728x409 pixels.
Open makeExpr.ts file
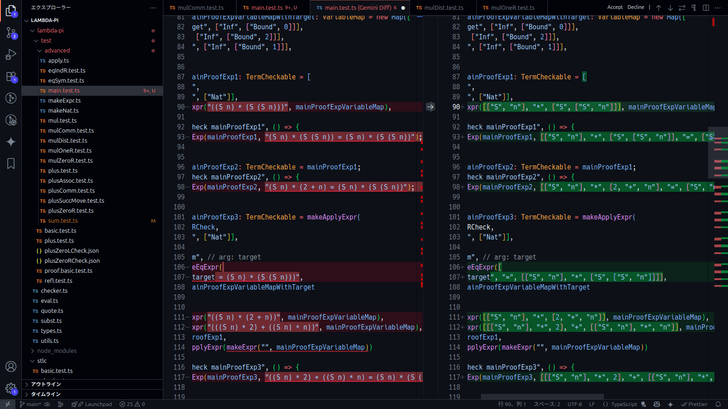point(93,101)
